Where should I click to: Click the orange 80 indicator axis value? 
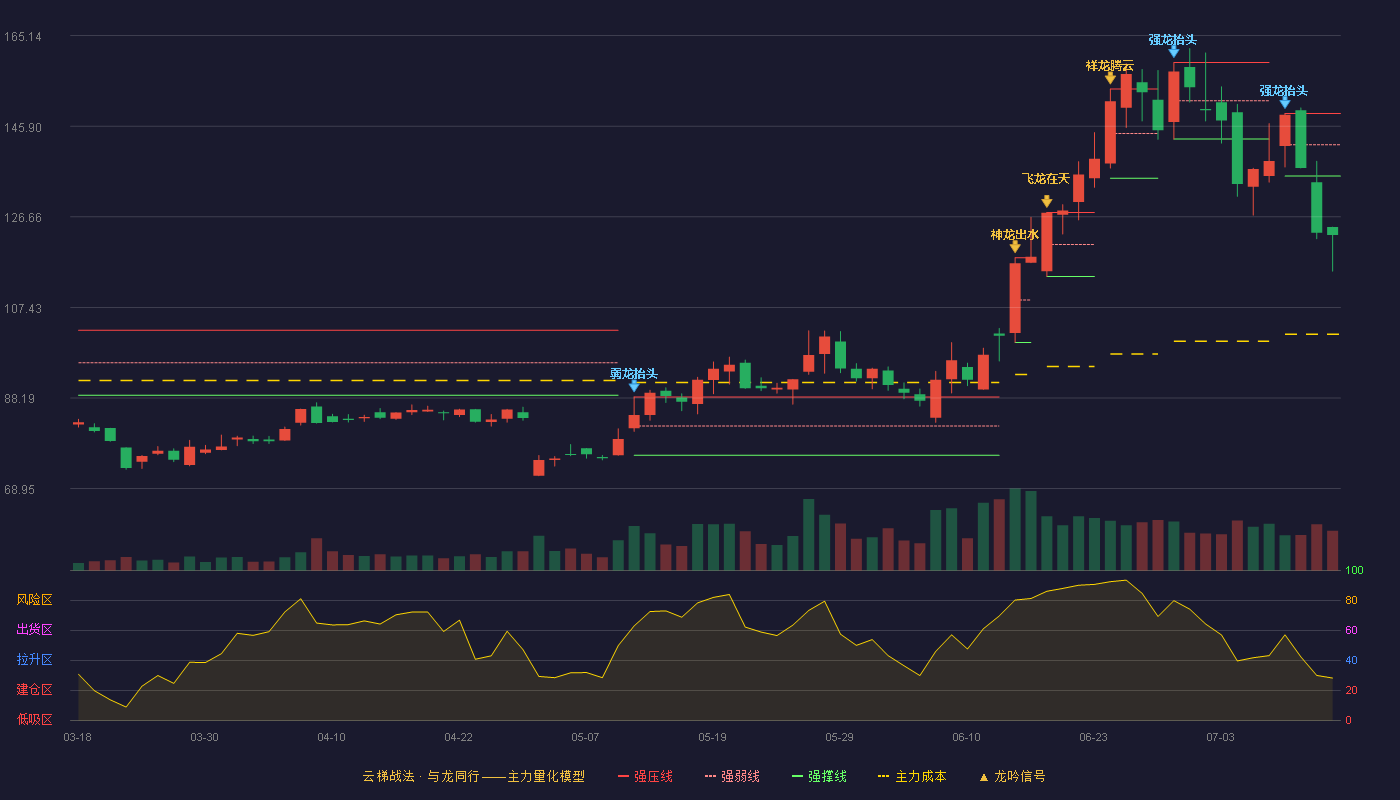[x=1351, y=600]
